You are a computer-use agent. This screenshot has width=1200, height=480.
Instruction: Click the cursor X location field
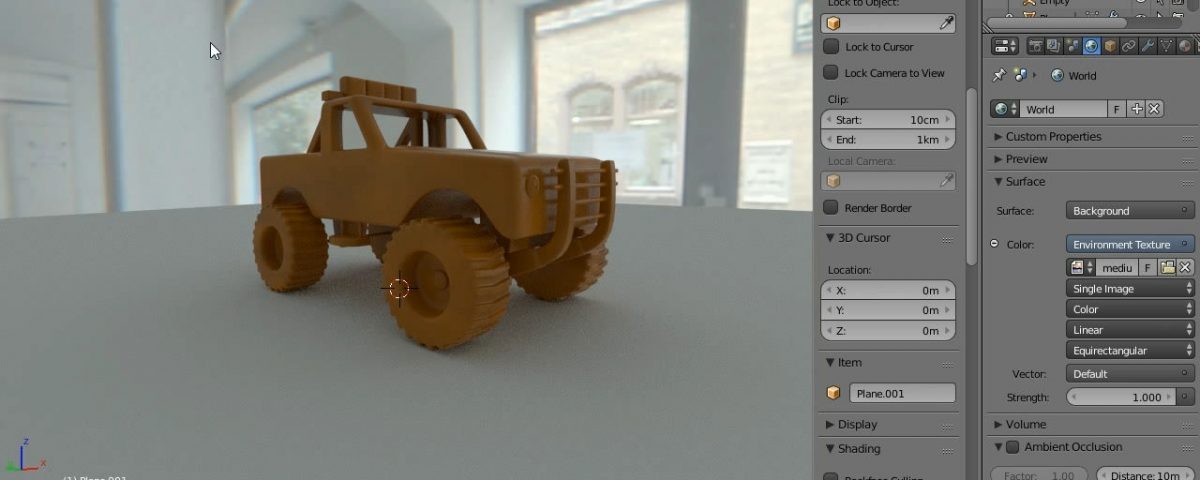888,290
